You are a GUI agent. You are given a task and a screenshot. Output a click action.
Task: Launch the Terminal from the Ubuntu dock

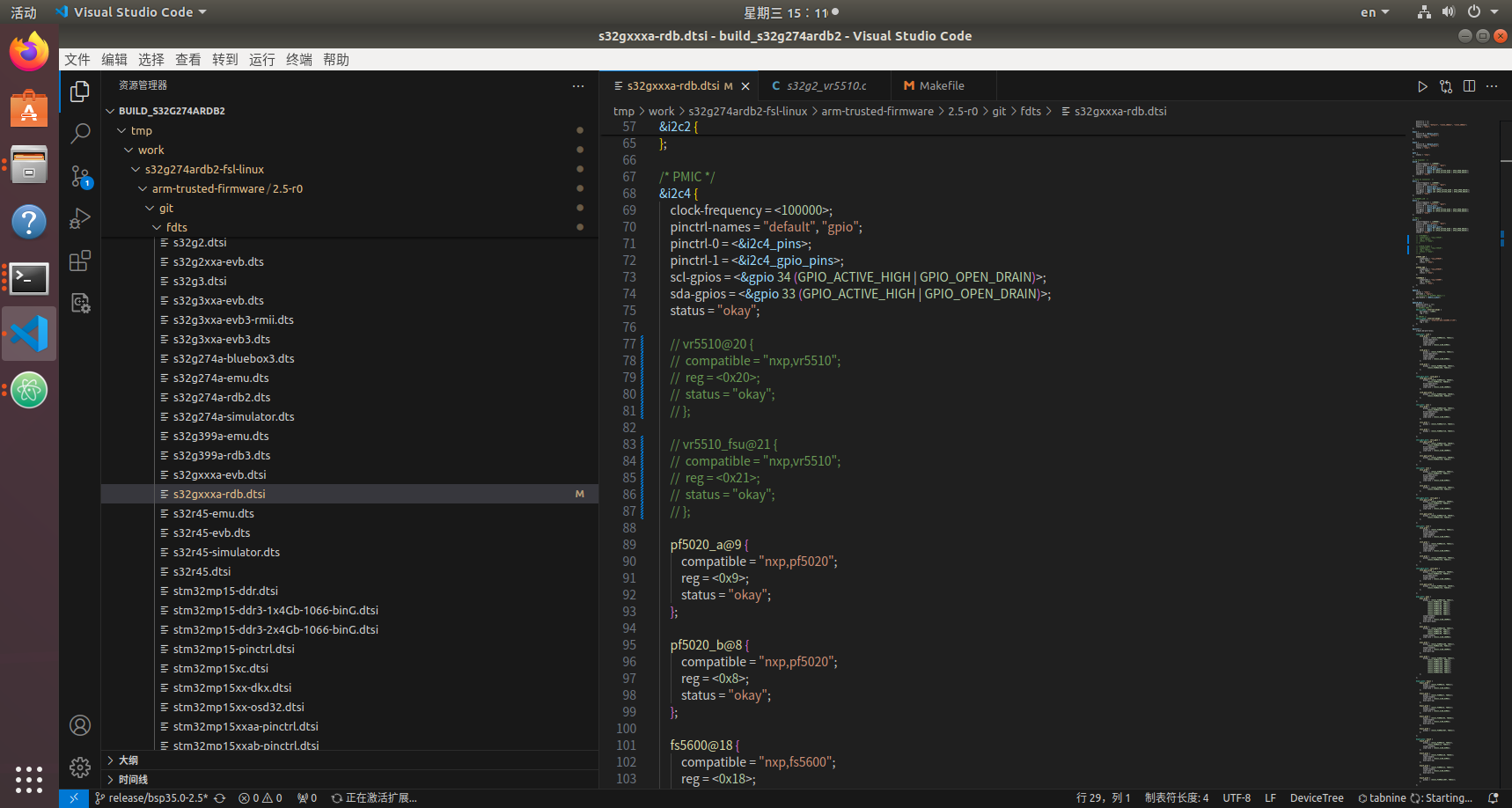(29, 279)
